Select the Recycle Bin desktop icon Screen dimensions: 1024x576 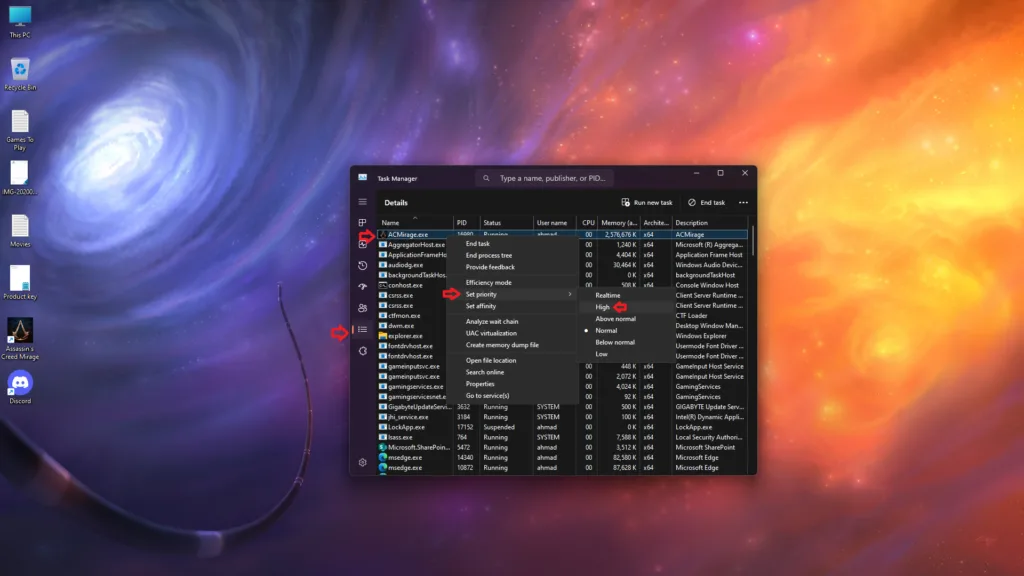(20, 74)
